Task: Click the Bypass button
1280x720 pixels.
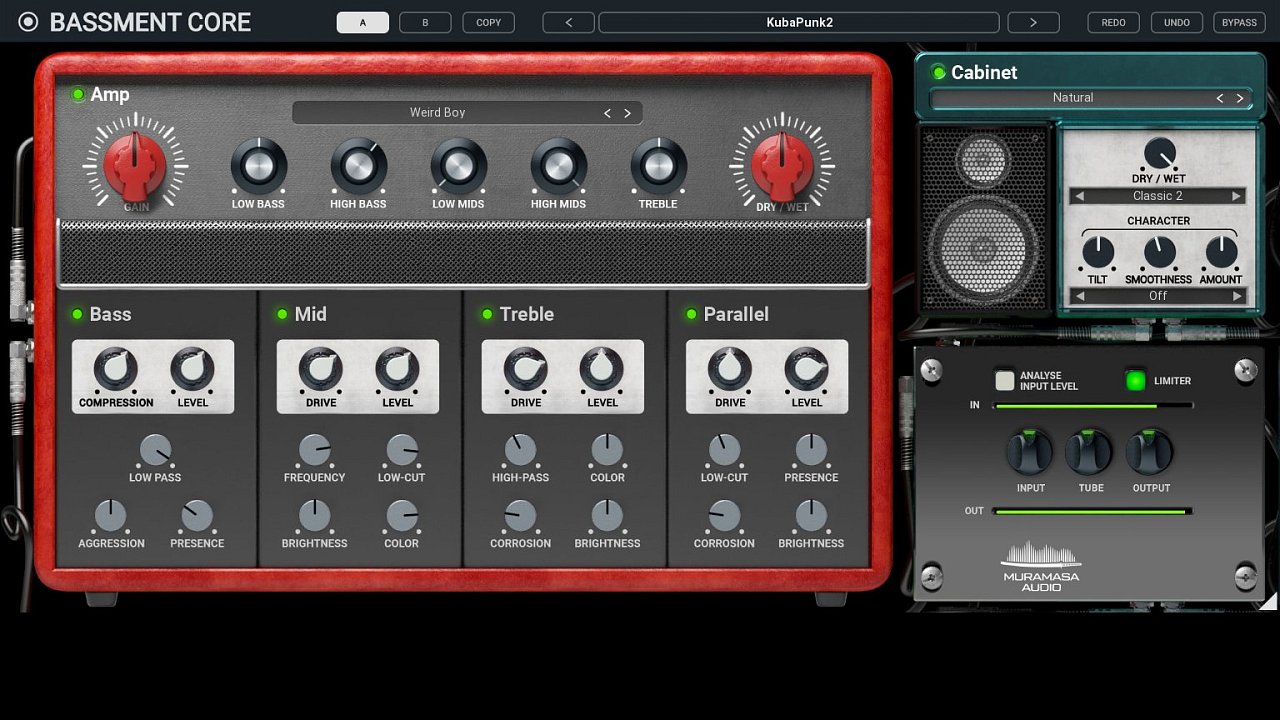Action: coord(1239,22)
